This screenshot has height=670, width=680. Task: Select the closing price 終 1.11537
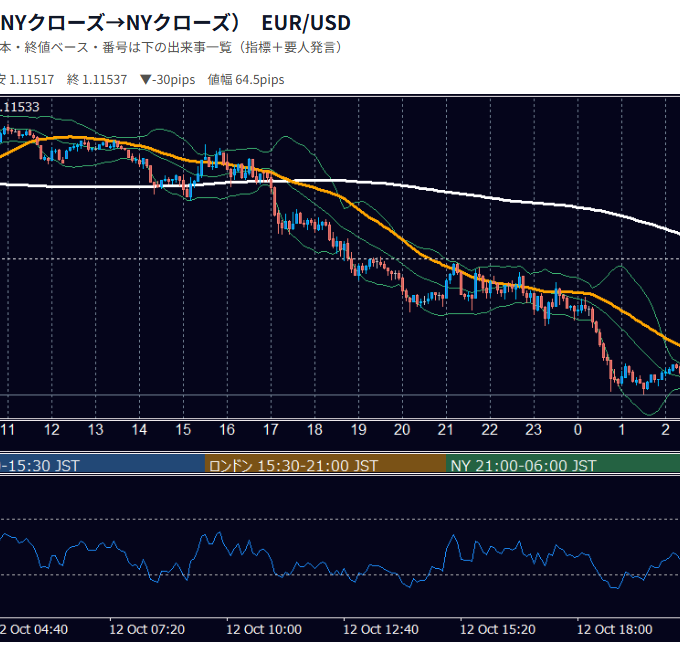tap(97, 80)
